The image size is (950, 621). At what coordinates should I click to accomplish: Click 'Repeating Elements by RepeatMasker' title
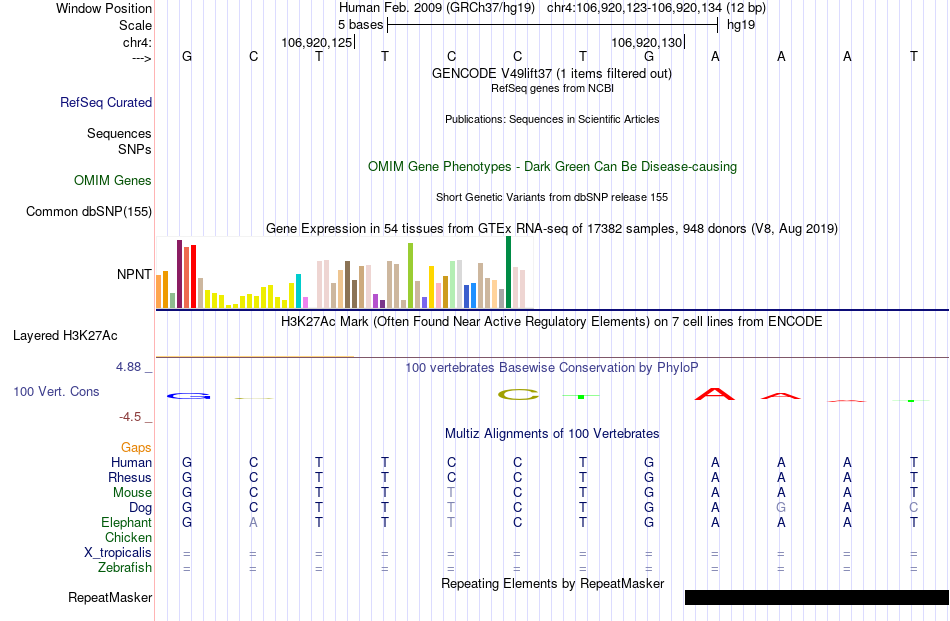point(552,583)
